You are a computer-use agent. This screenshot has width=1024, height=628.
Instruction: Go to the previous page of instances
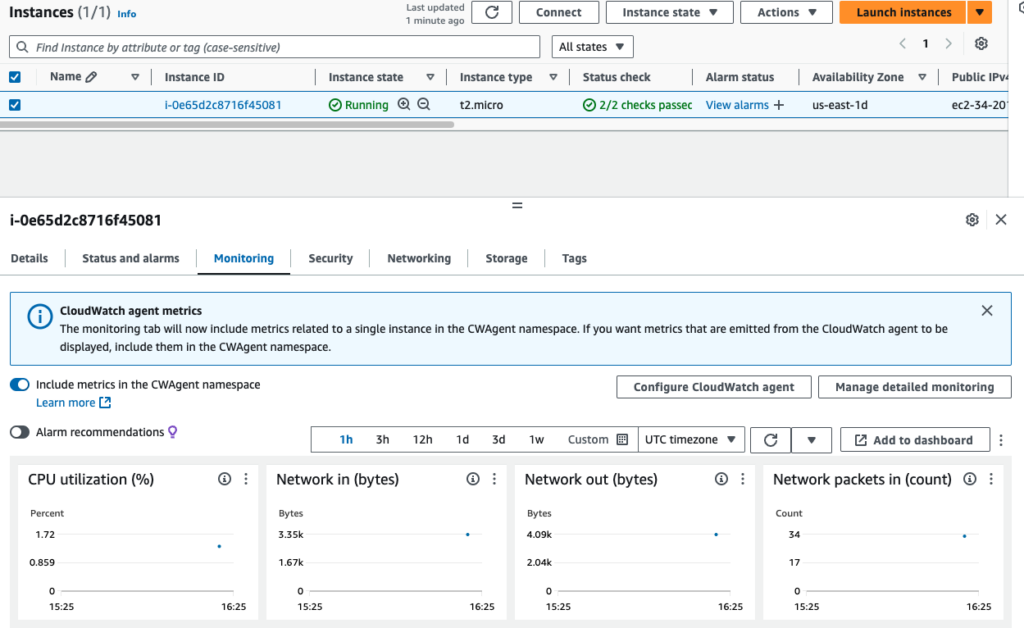903,44
